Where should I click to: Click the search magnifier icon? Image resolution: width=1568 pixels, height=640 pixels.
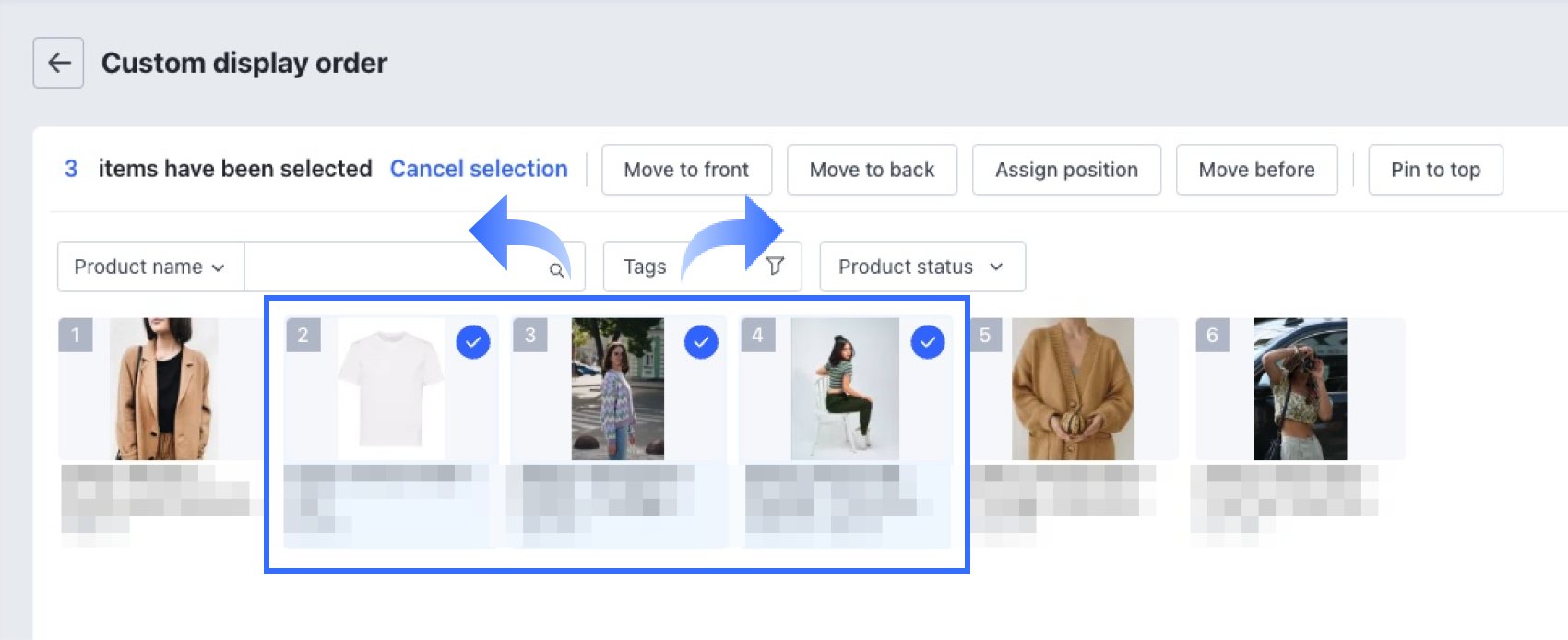(x=556, y=270)
